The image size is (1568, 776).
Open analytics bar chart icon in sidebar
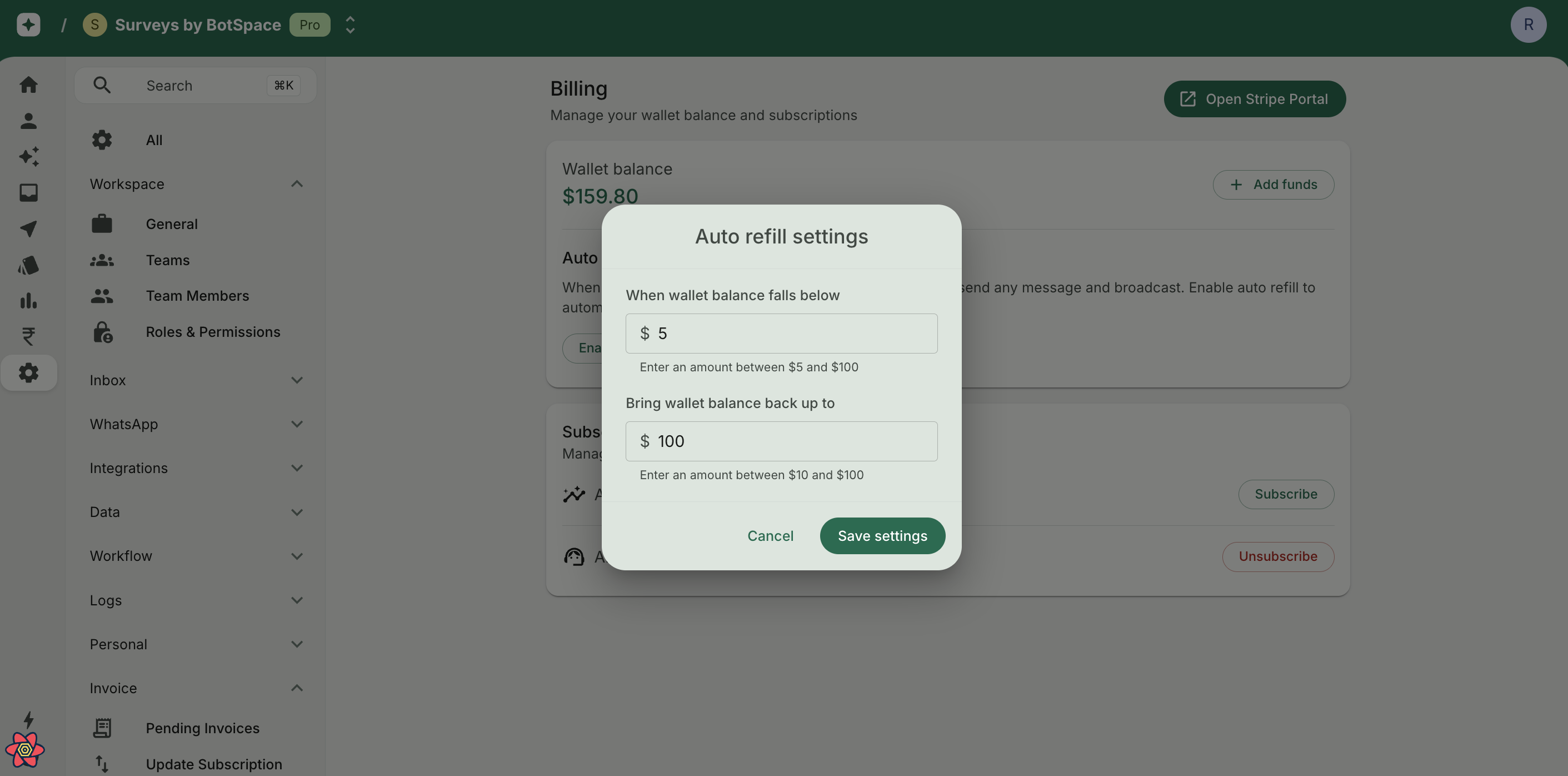point(28,300)
